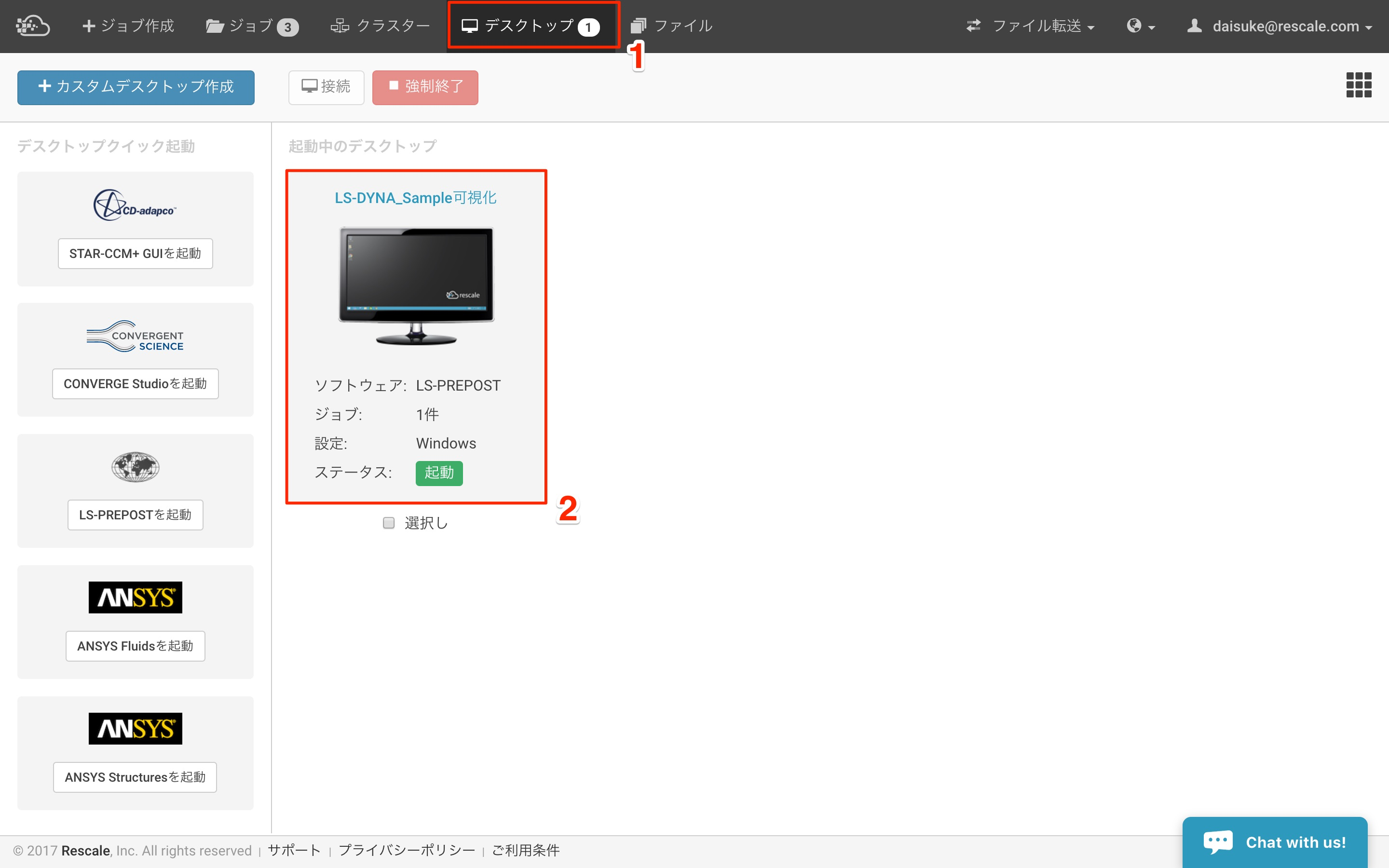Click the user profile person icon
Screen dimensions: 1389x868
[x=1195, y=25]
